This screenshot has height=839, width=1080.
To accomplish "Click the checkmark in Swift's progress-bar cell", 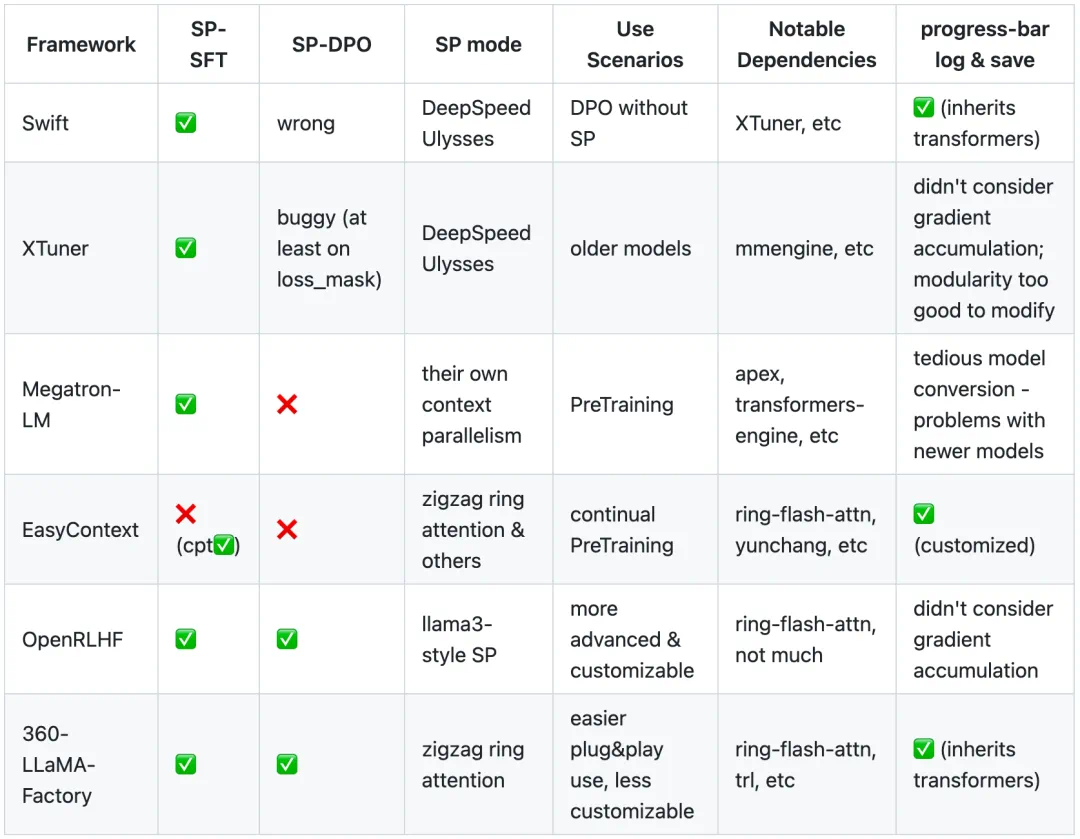I will tap(924, 108).
